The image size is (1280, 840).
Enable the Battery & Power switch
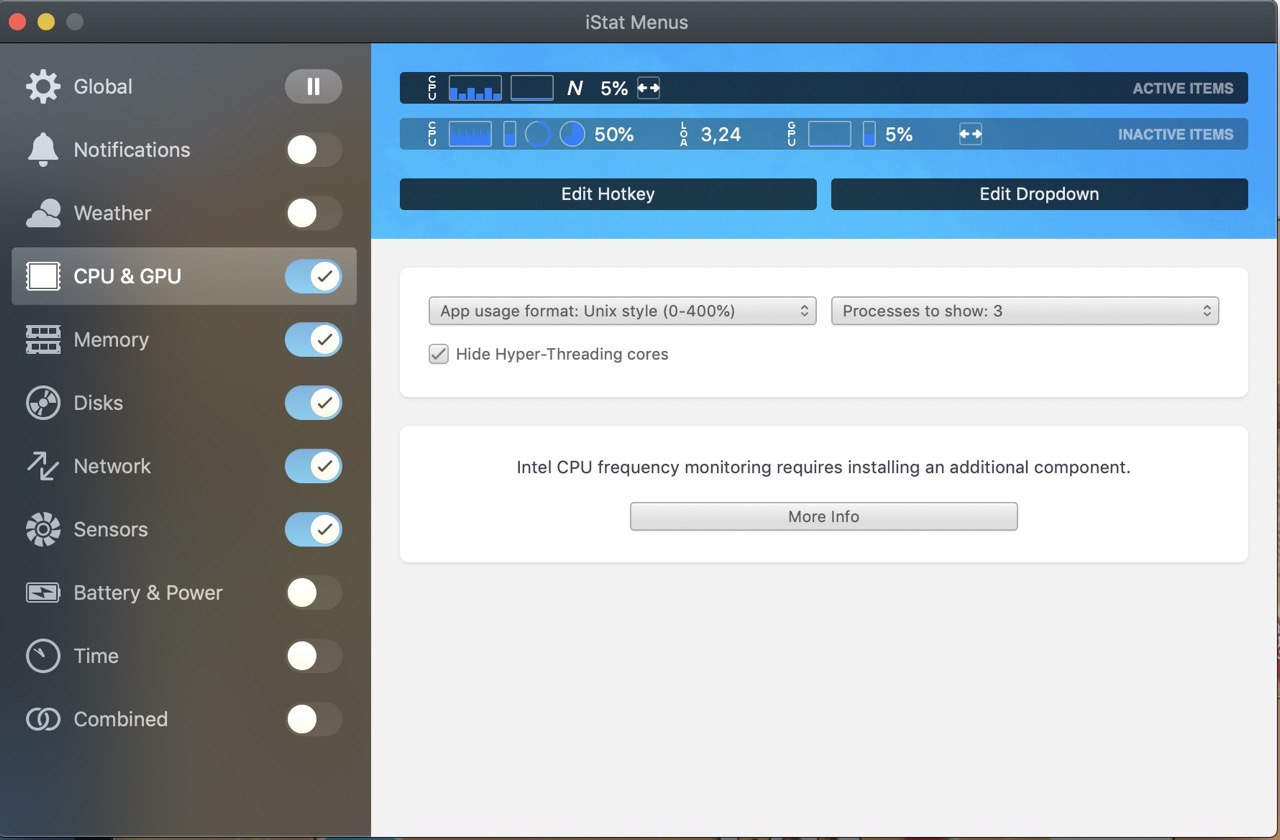(x=313, y=593)
